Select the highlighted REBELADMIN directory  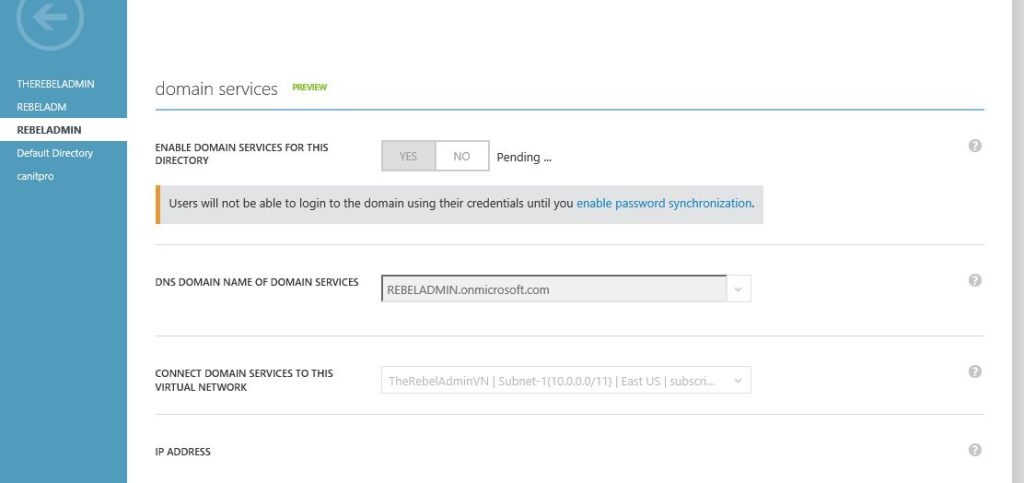pos(49,130)
